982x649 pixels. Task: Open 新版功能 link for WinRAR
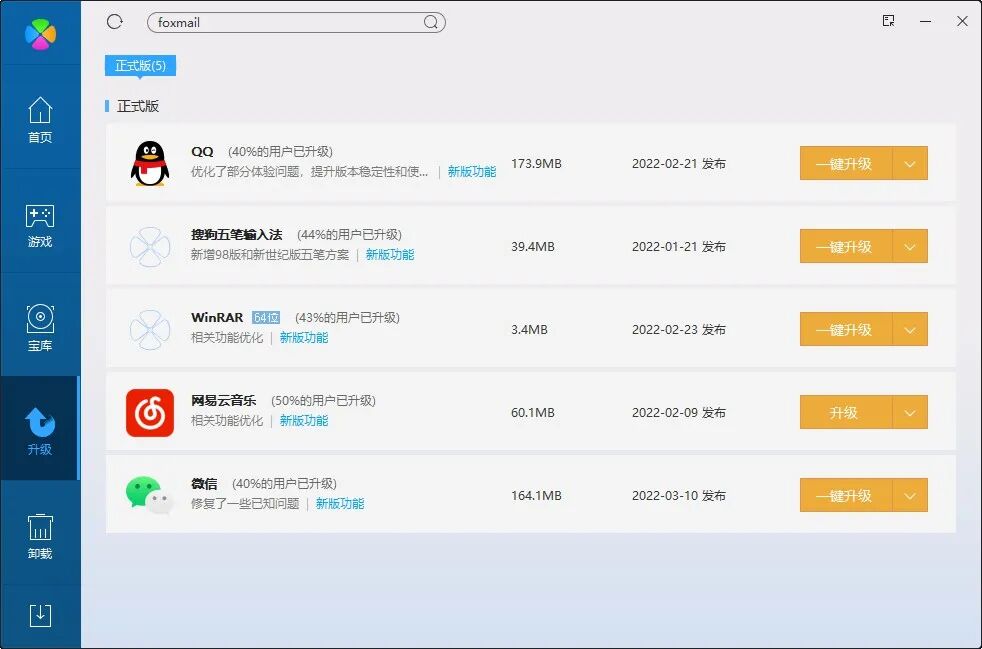click(304, 338)
